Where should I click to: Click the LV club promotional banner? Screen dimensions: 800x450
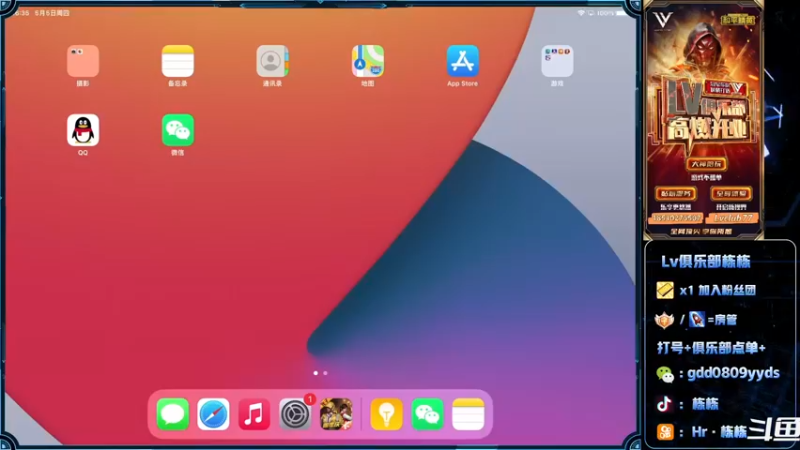[x=704, y=120]
